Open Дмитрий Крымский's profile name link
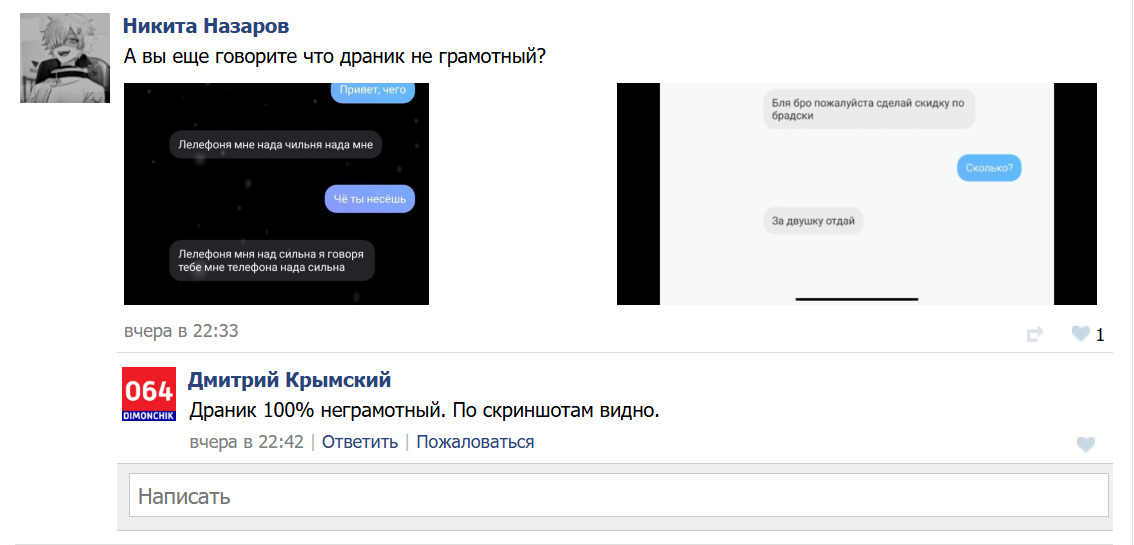 289,379
